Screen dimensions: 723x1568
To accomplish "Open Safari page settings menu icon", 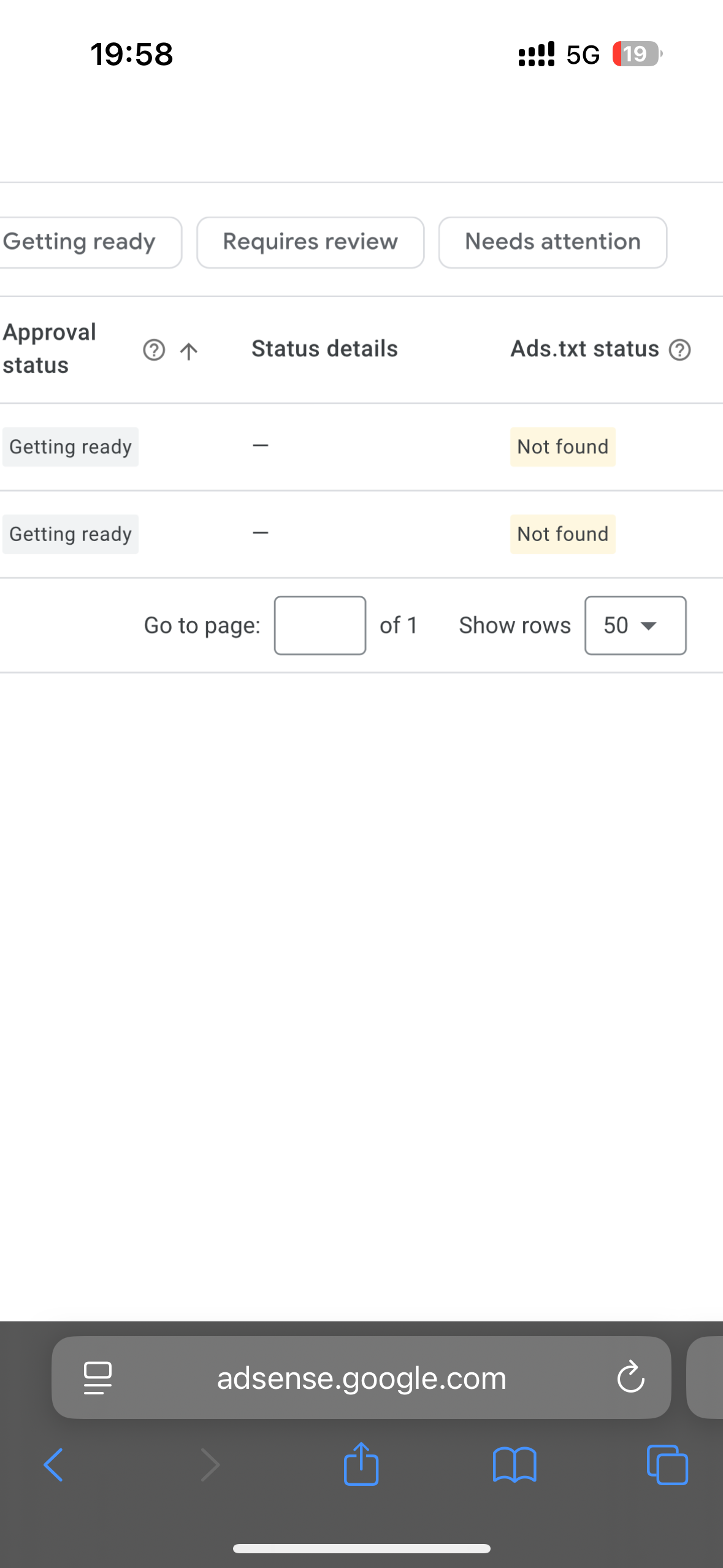I will click(98, 1378).
